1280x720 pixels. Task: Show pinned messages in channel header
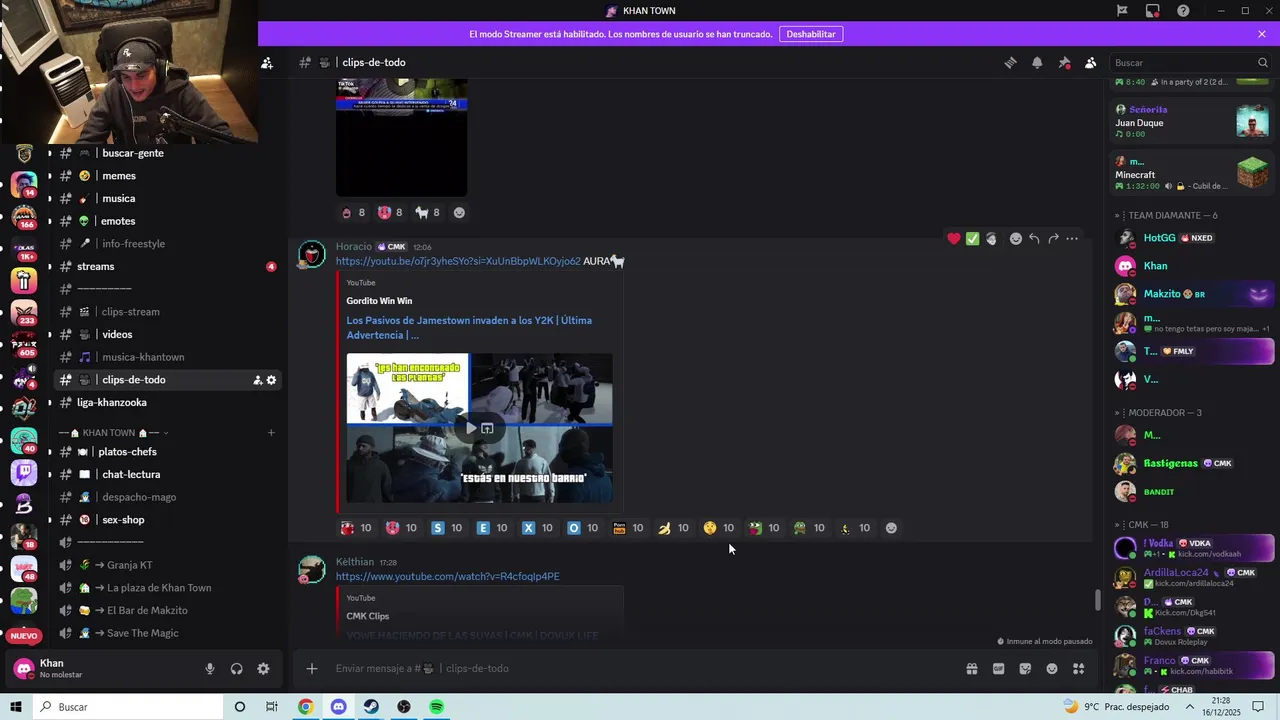(x=1064, y=62)
